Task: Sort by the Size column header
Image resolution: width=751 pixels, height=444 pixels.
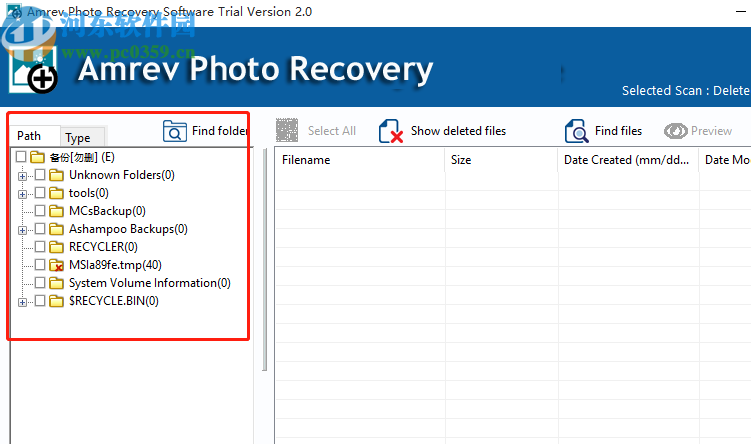Action: tap(501, 160)
